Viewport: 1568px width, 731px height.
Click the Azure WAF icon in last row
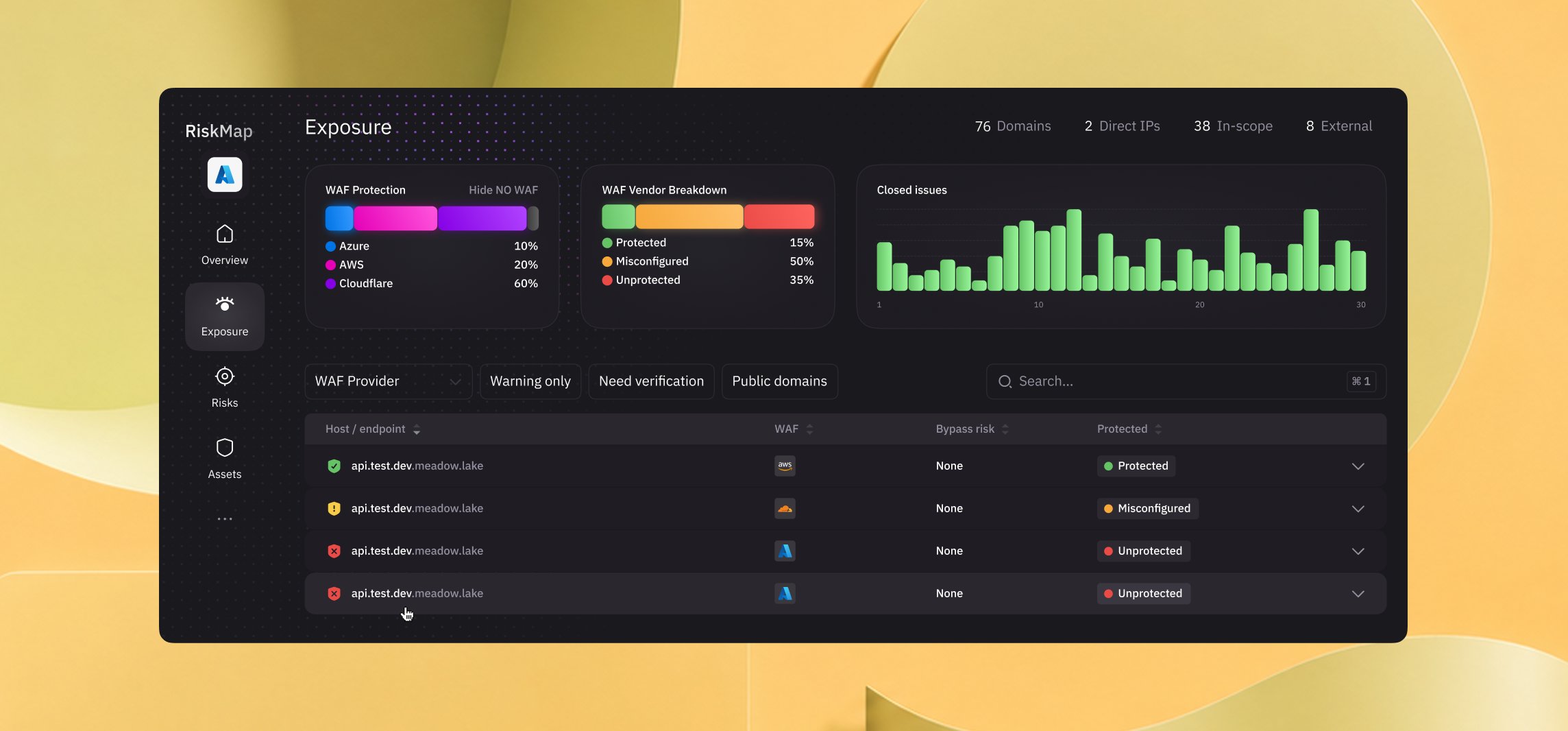pyautogui.click(x=785, y=593)
